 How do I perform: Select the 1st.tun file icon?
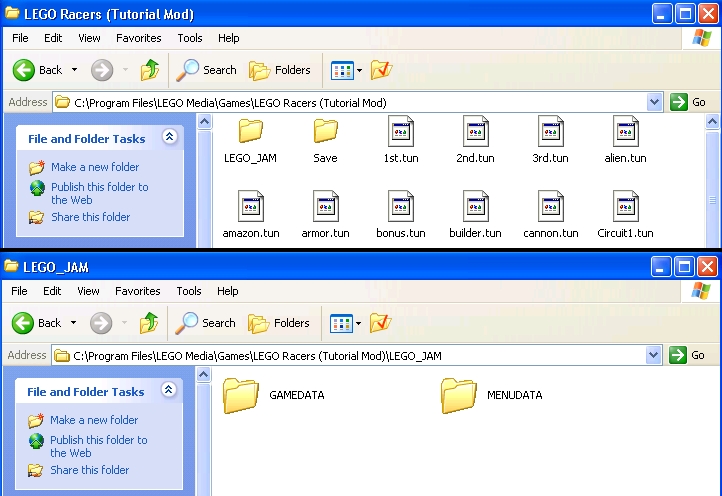(401, 131)
